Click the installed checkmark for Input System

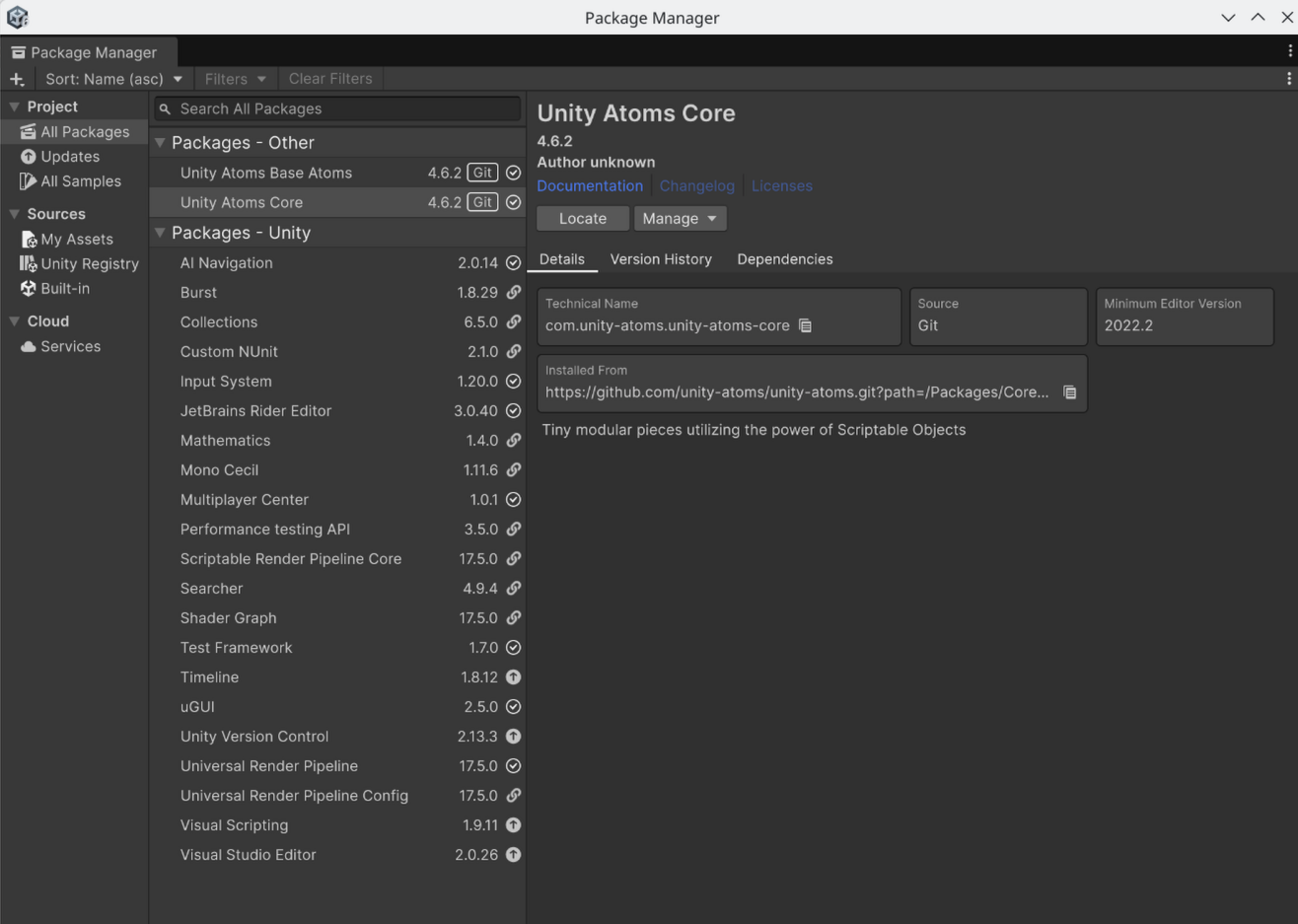click(x=513, y=382)
